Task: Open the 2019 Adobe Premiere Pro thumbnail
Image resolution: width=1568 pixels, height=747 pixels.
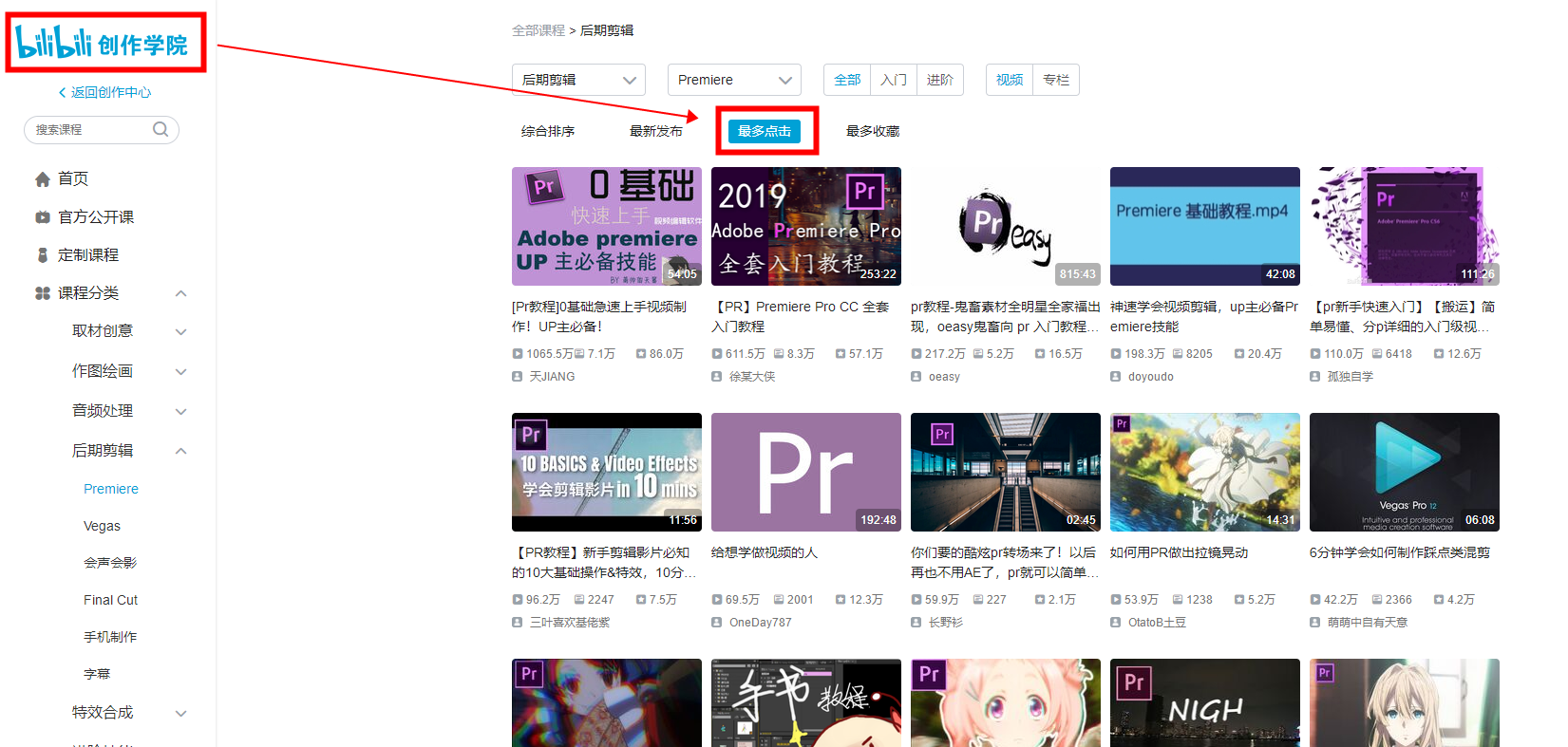Action: pyautogui.click(x=806, y=226)
